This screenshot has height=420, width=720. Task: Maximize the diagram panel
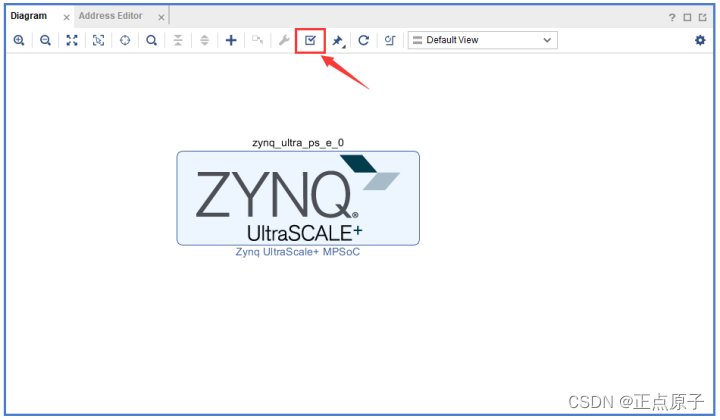[687, 17]
